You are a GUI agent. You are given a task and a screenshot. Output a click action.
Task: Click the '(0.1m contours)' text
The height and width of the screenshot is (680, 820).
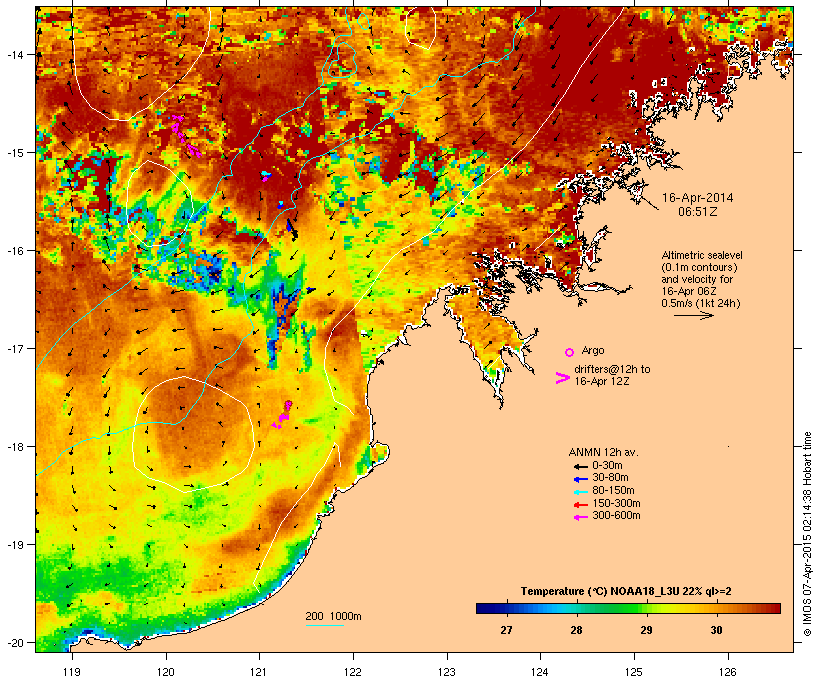[700, 267]
